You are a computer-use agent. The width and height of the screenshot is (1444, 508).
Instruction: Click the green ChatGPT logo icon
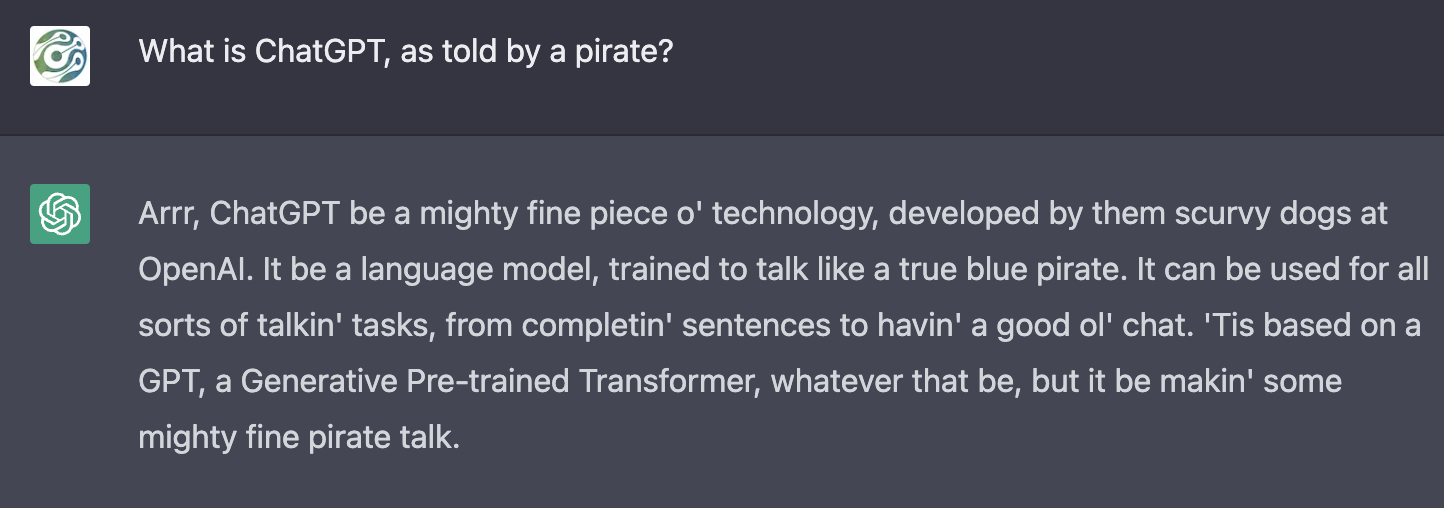coord(60,214)
